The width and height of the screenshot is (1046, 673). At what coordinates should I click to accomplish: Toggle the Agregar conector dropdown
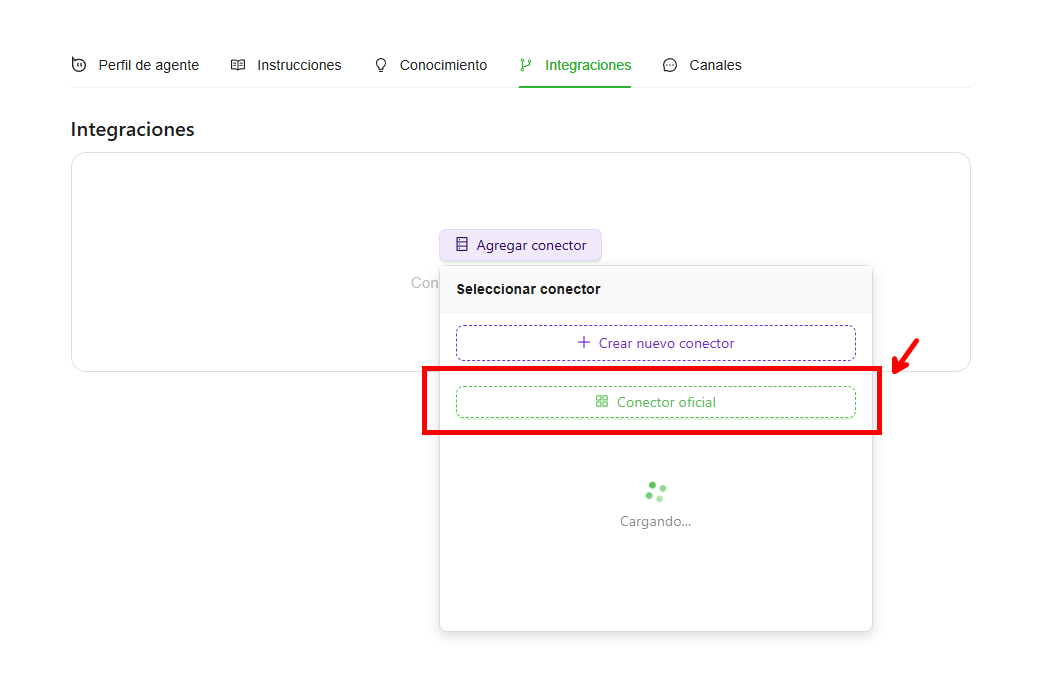pos(520,245)
